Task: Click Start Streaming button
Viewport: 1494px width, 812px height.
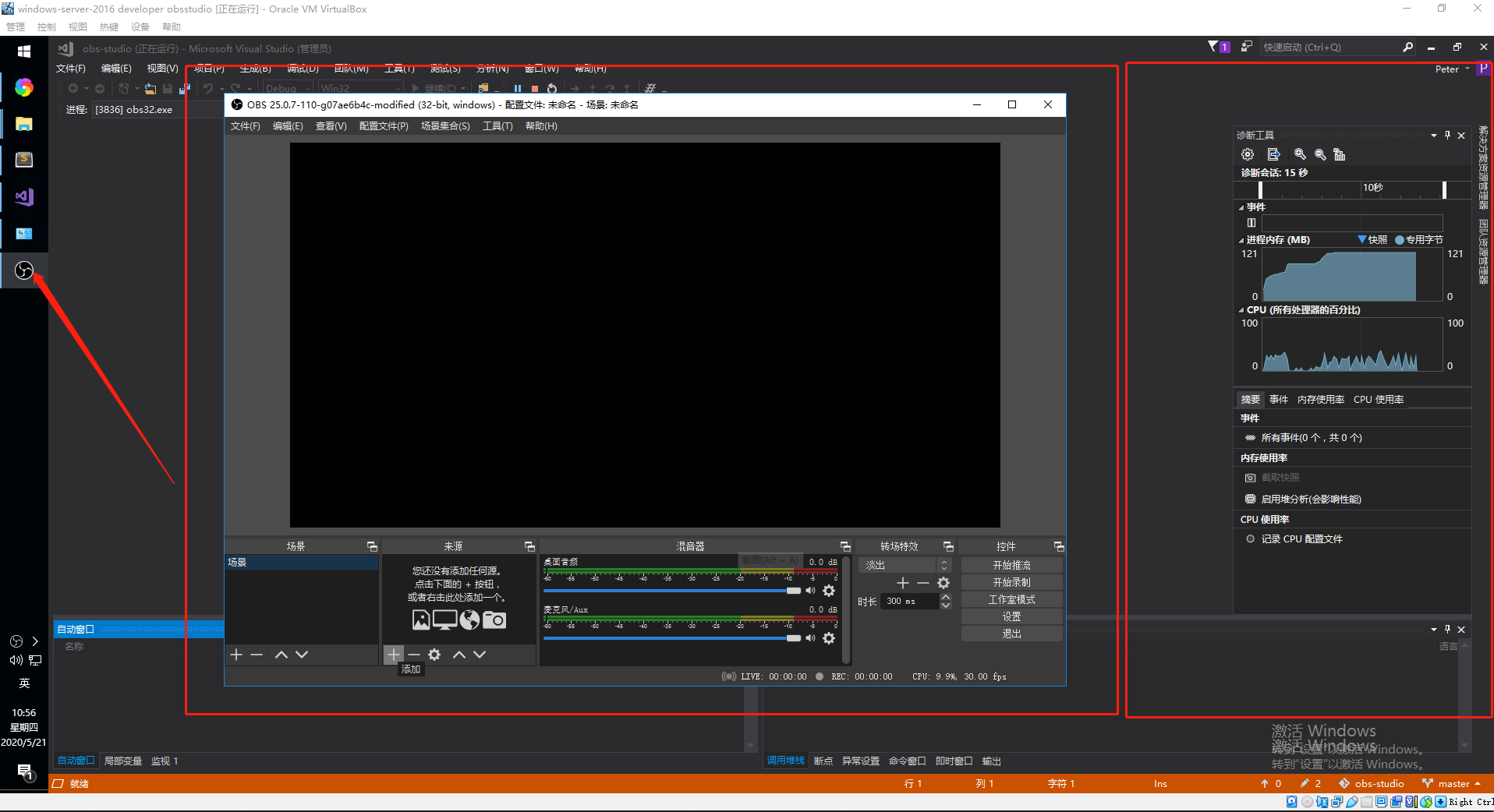Action: [1011, 565]
